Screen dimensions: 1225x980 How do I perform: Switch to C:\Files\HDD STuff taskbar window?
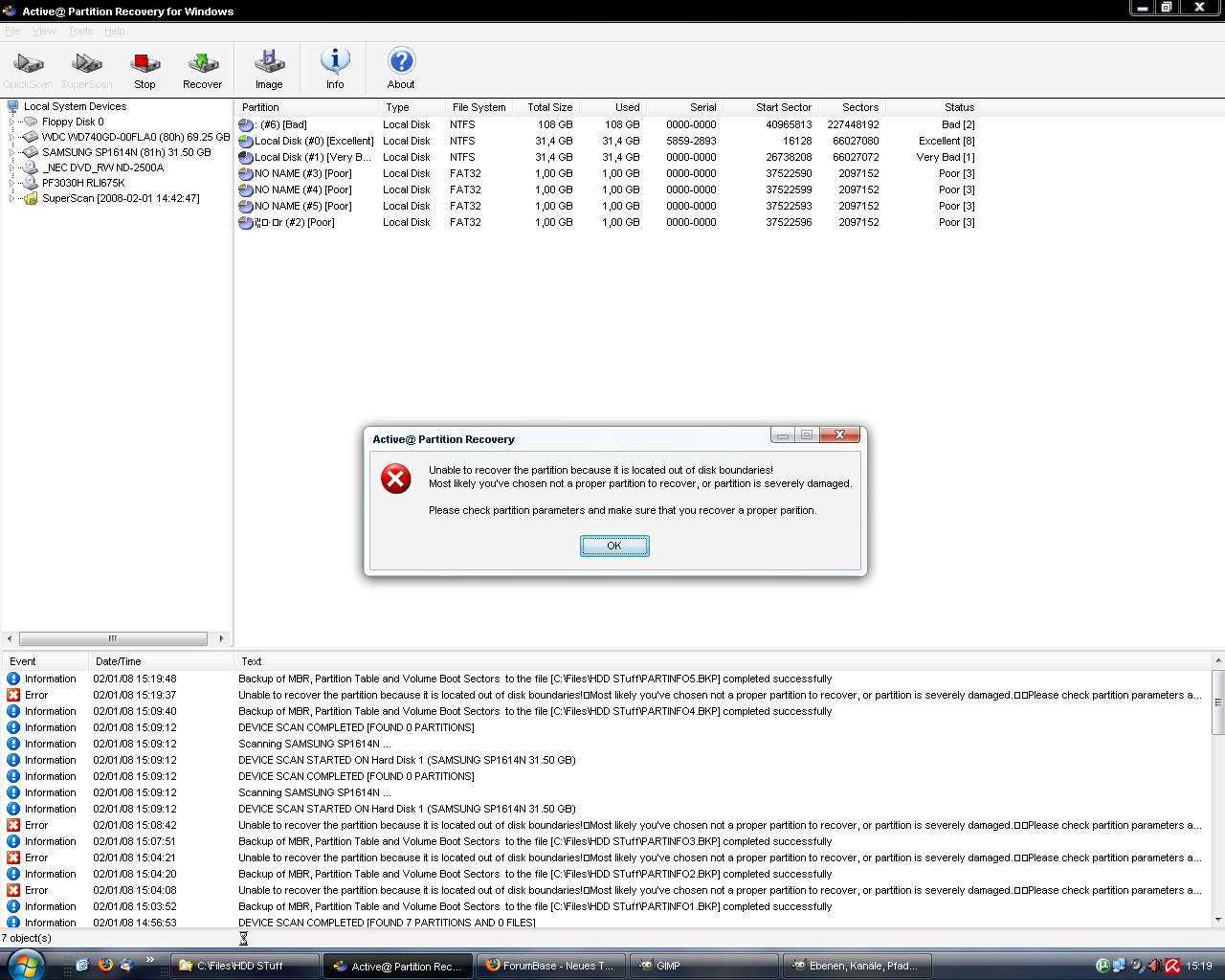click(x=244, y=966)
